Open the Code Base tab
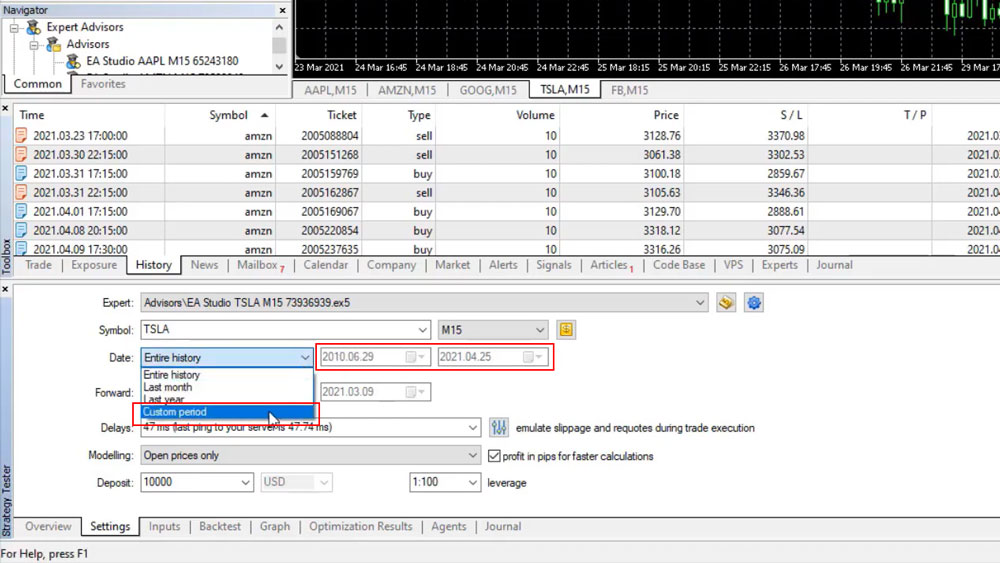1000x563 pixels. pyautogui.click(x=679, y=265)
